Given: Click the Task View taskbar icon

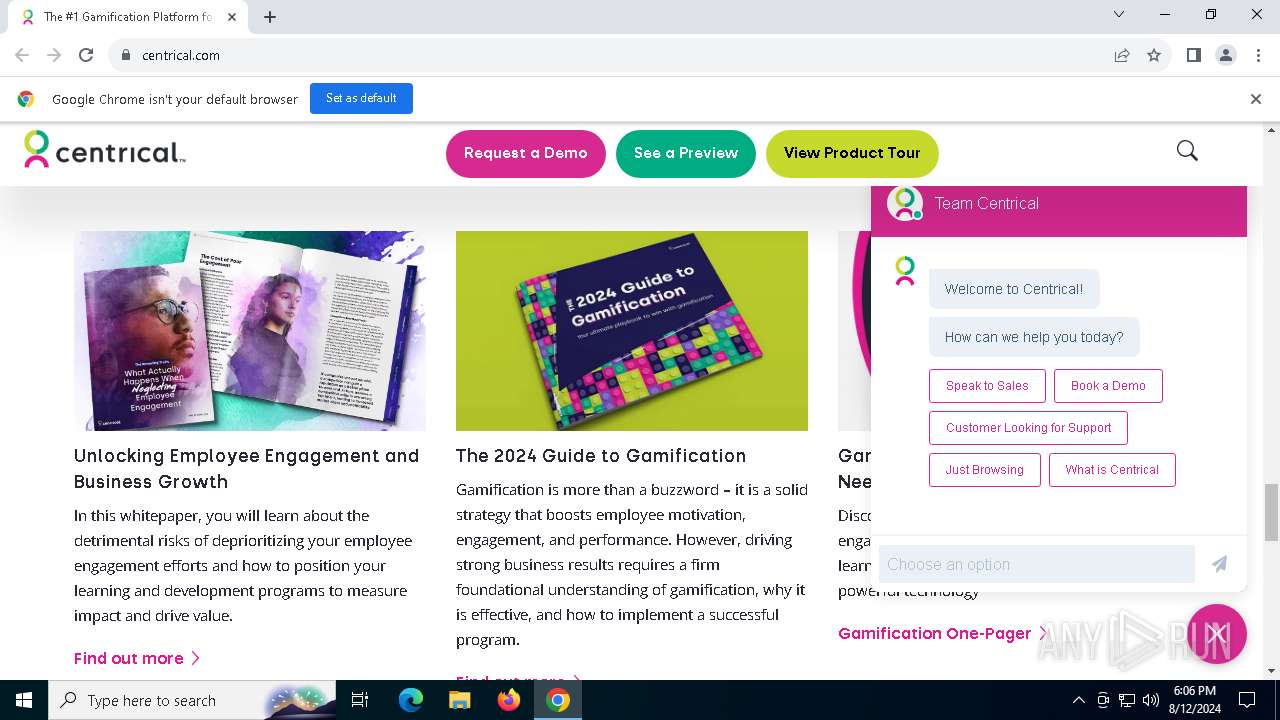Looking at the screenshot, I should [x=360, y=700].
